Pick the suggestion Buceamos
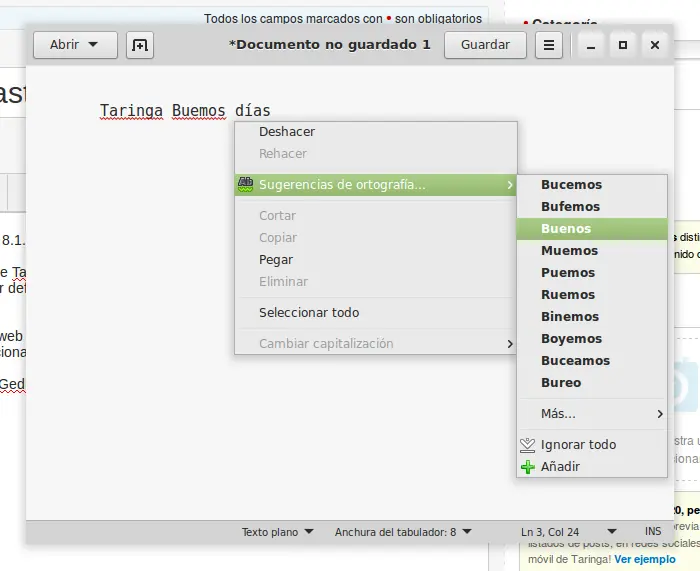This screenshot has height=571, width=700. click(x=592, y=361)
